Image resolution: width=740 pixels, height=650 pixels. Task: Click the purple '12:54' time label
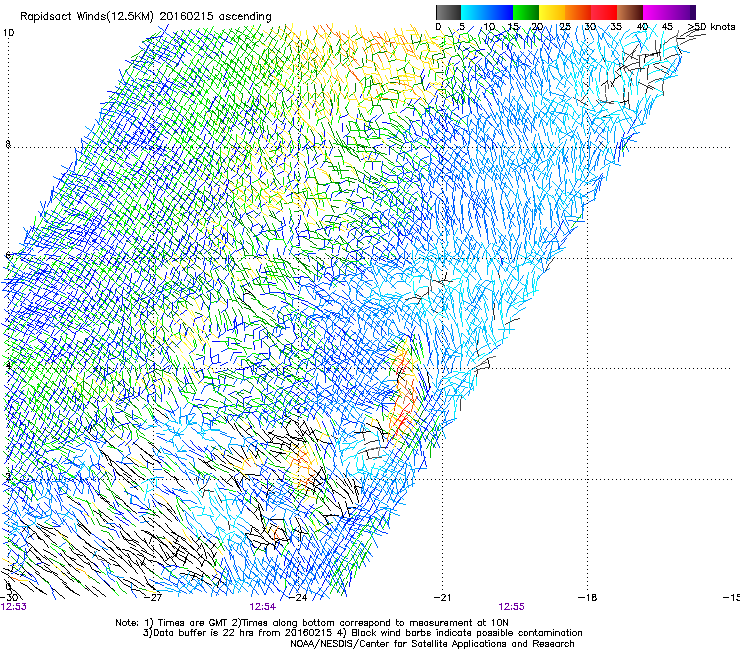(x=263, y=607)
